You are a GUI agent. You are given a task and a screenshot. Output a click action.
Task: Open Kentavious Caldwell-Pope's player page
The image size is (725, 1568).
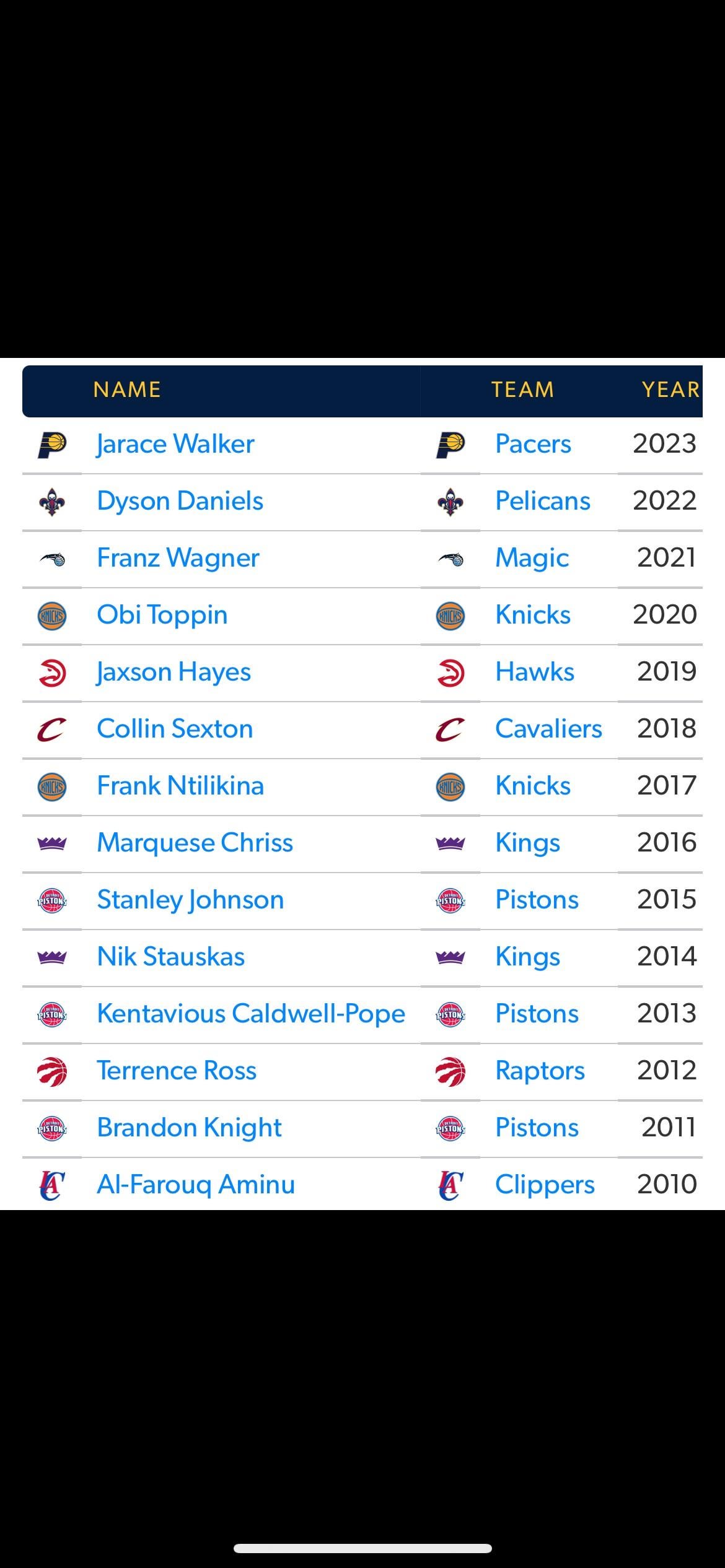(251, 1014)
